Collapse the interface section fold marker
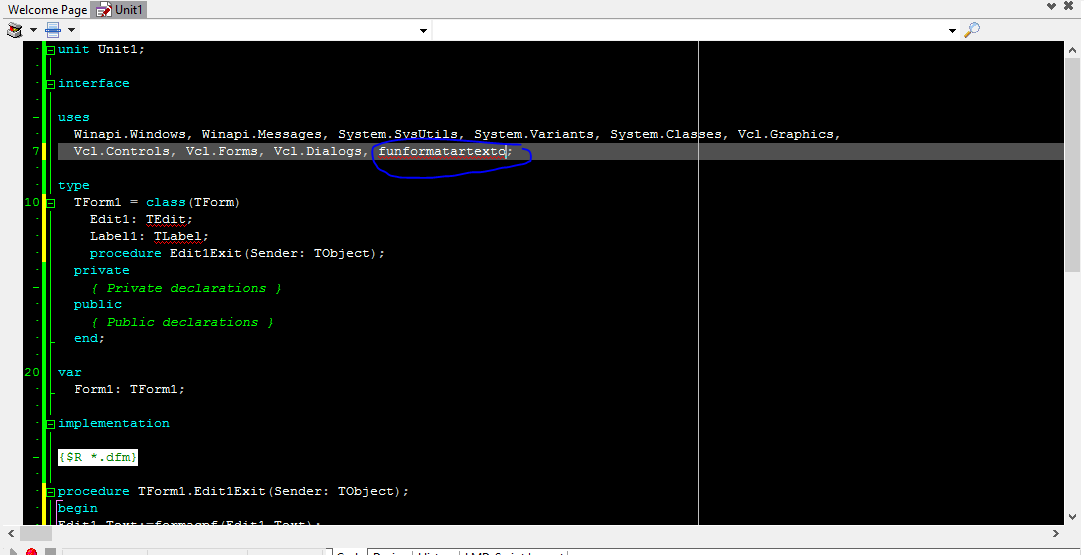The image size is (1084, 555). pyautogui.click(x=50, y=84)
